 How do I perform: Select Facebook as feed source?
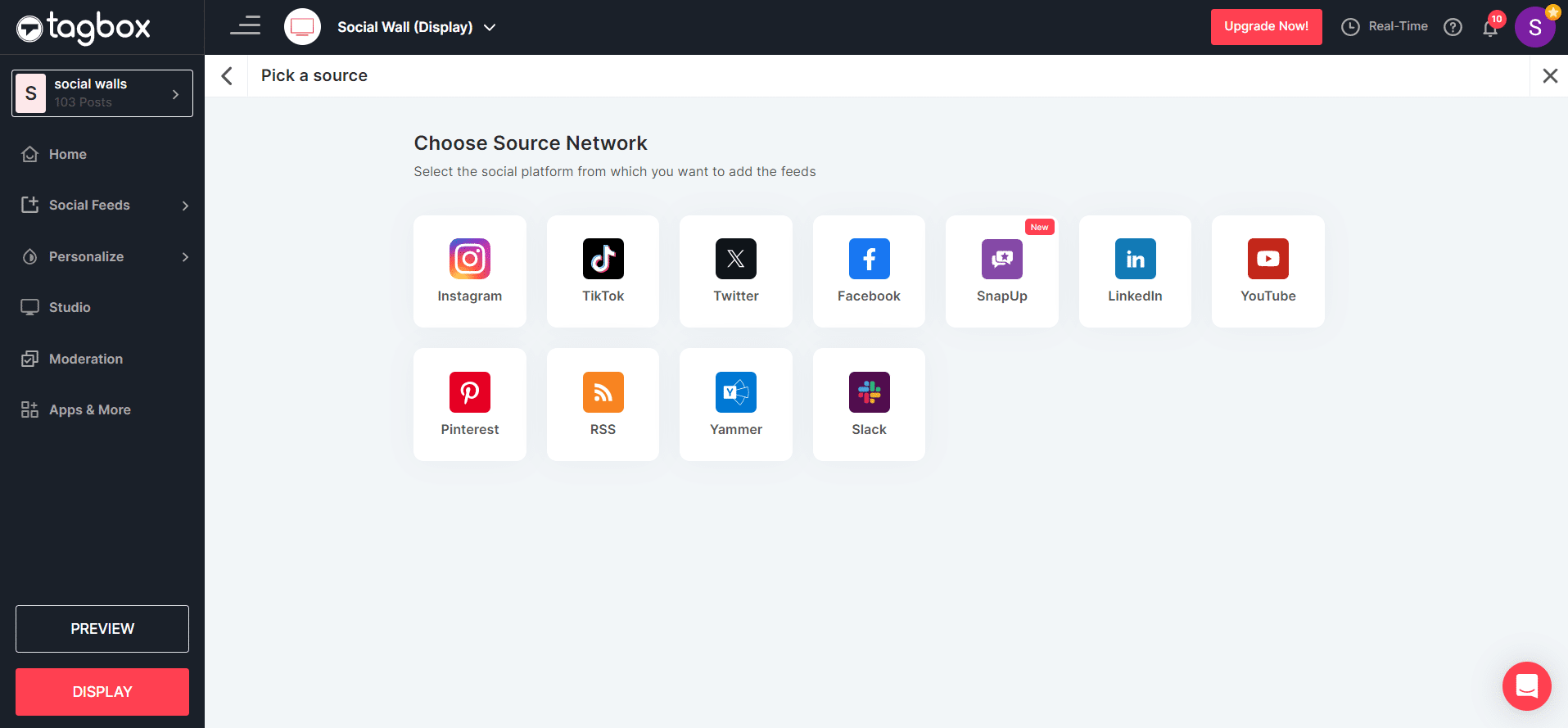869,271
